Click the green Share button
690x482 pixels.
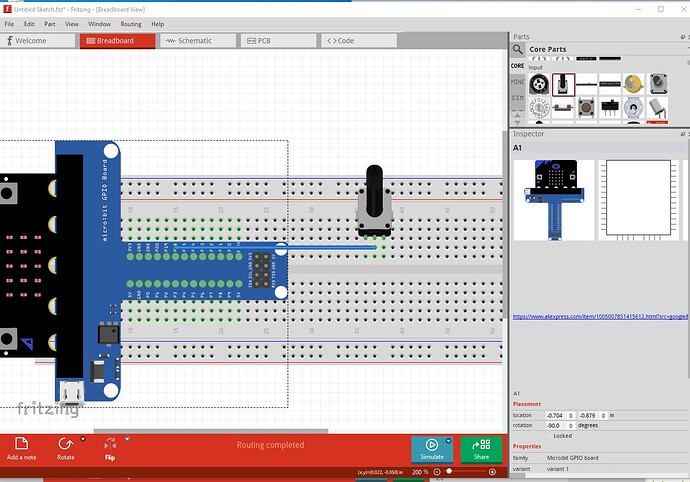pos(481,449)
